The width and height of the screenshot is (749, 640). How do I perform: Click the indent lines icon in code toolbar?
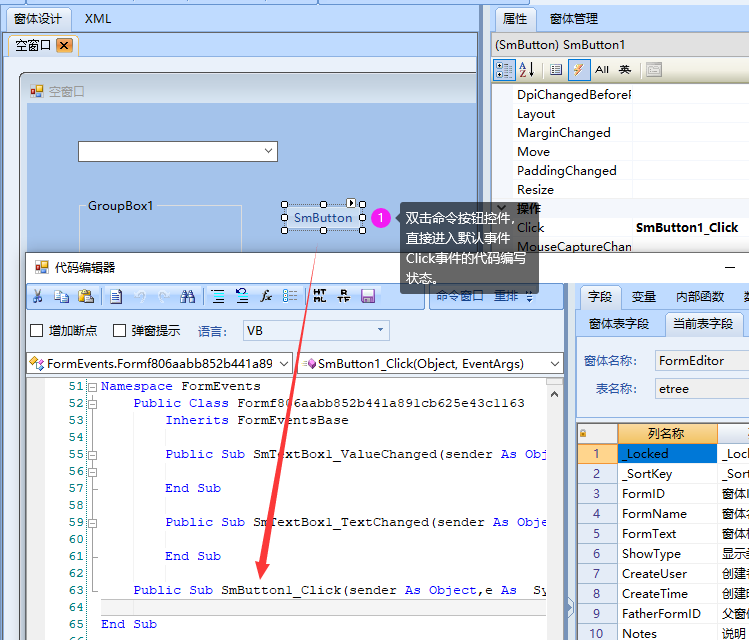click(x=218, y=297)
